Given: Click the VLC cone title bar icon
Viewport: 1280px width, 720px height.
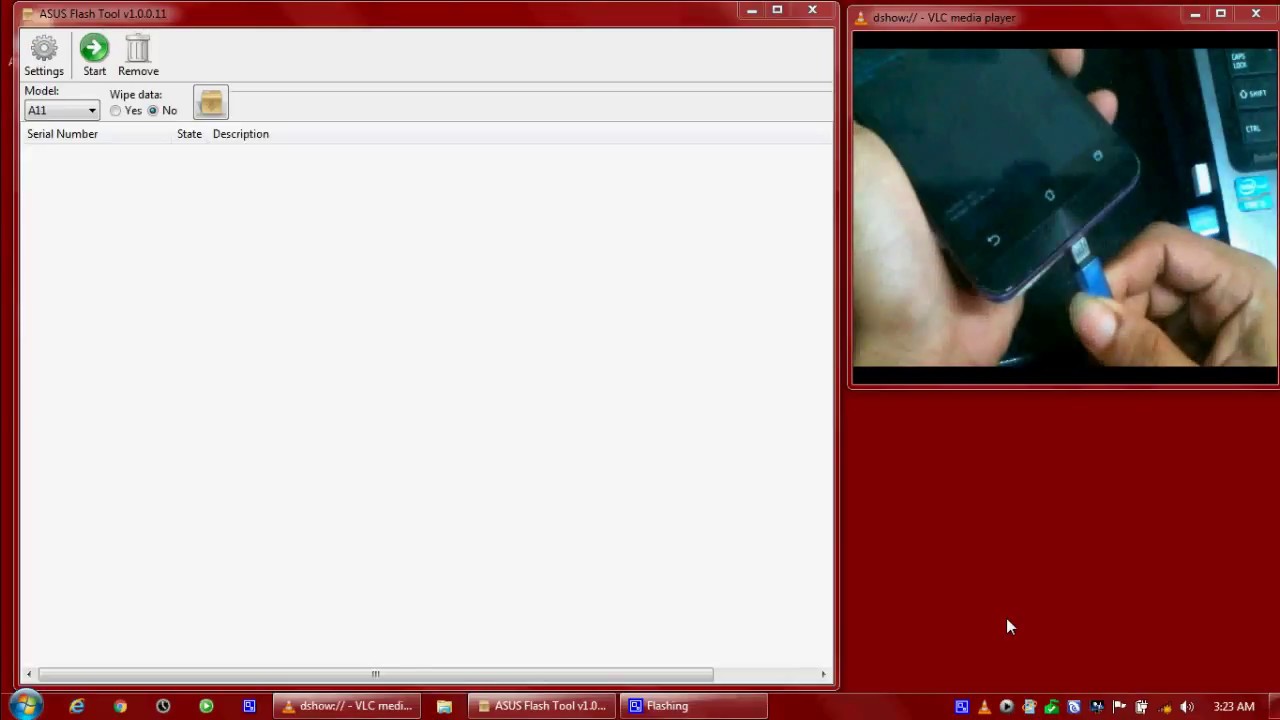Looking at the screenshot, I should (x=861, y=18).
